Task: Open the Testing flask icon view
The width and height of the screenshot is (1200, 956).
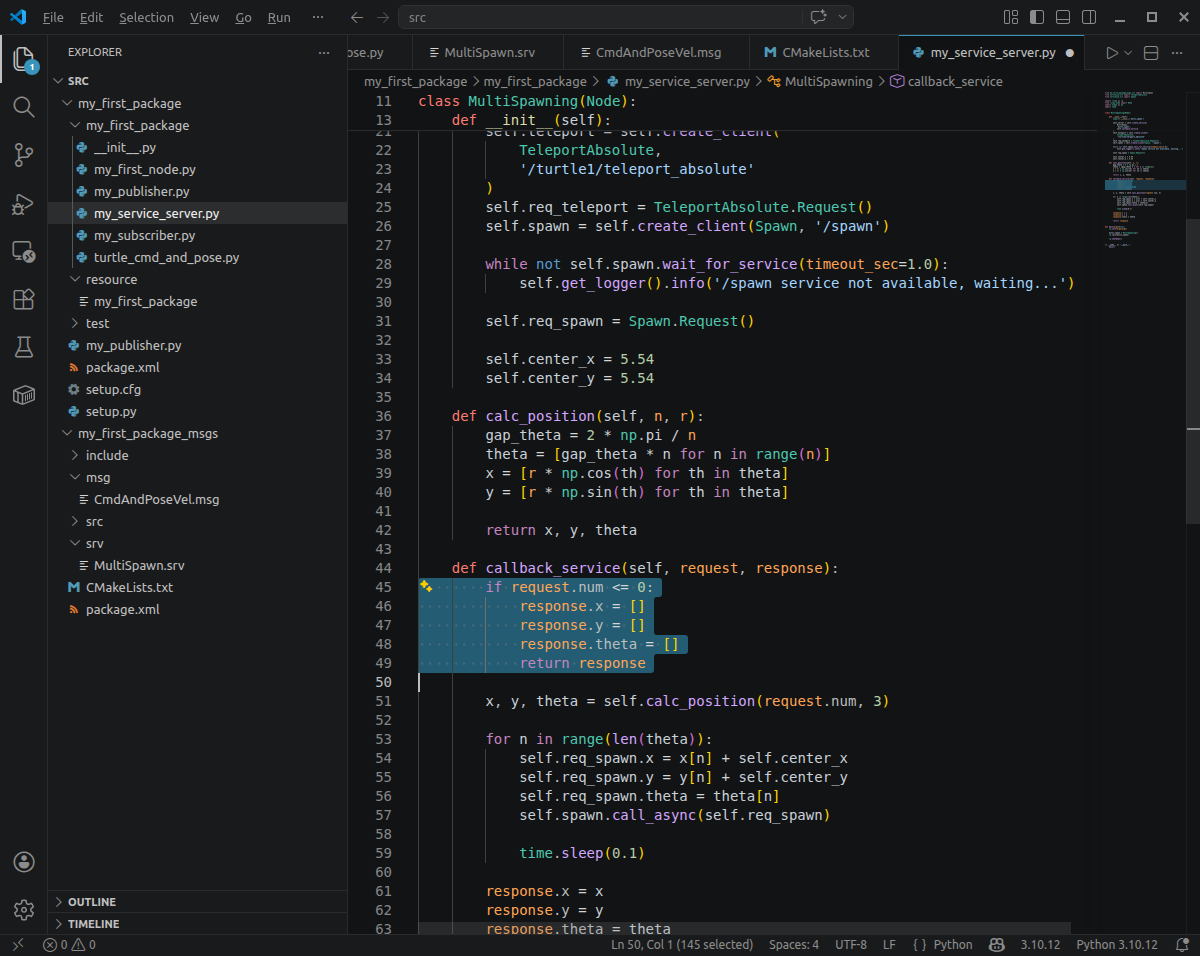Action: (x=24, y=347)
